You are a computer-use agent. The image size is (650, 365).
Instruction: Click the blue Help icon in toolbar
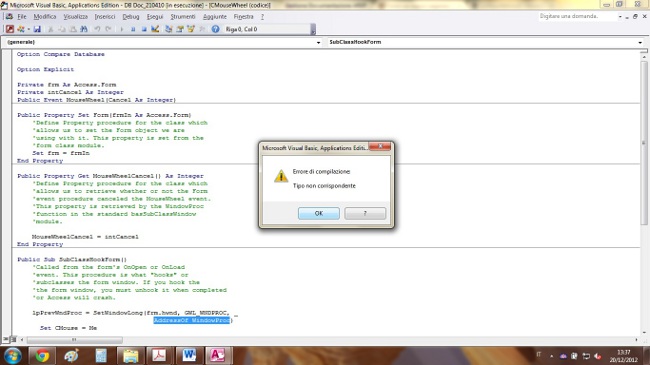tap(215, 29)
